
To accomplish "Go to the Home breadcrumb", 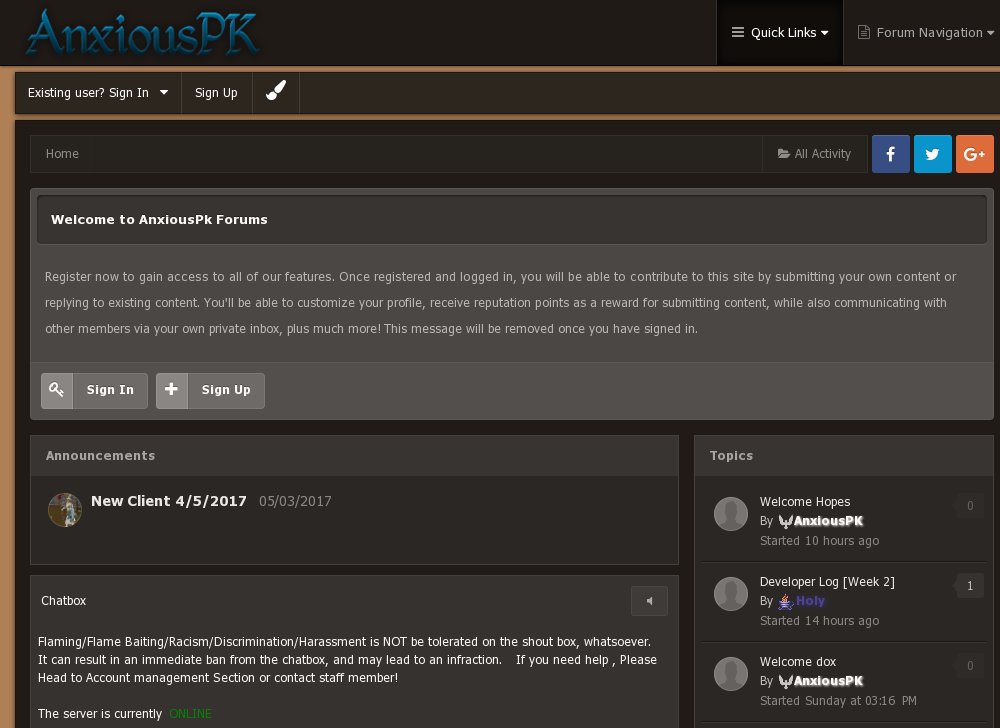I will click(62, 154).
